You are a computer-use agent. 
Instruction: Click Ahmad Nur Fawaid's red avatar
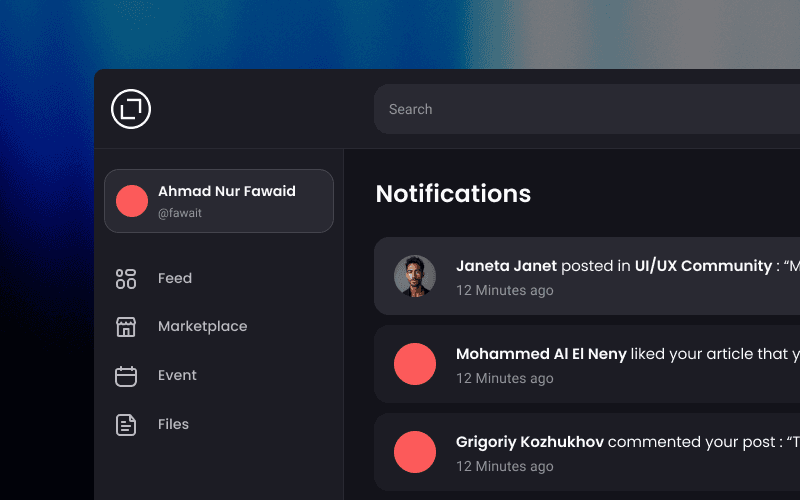tap(132, 201)
